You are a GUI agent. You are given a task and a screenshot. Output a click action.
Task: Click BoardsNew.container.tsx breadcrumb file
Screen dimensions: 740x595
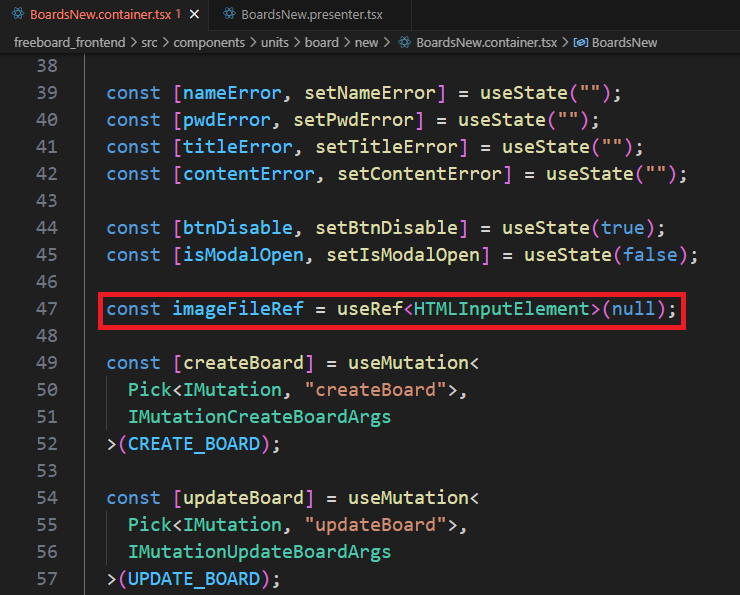pyautogui.click(x=486, y=42)
